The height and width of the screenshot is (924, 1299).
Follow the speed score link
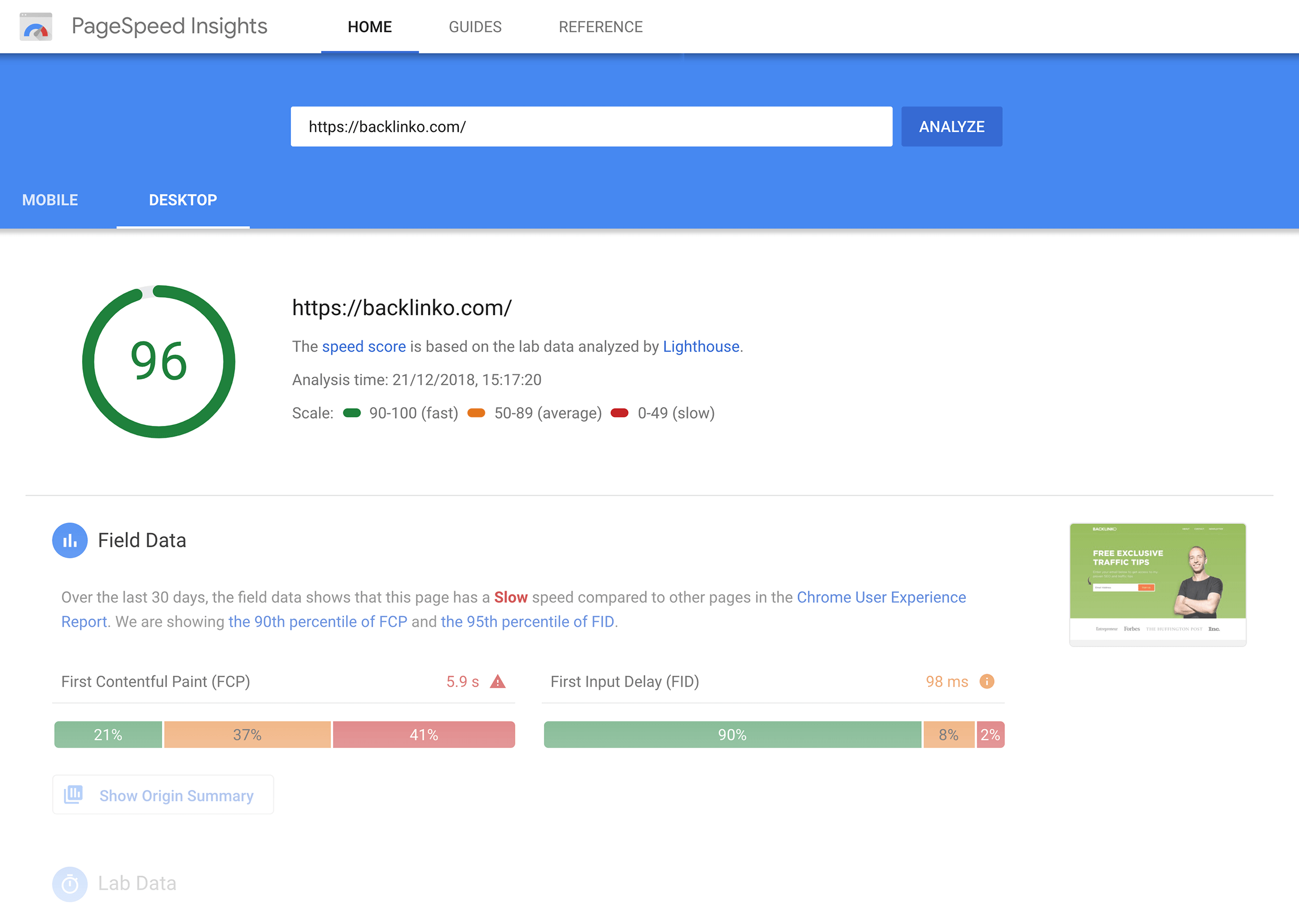click(x=364, y=346)
